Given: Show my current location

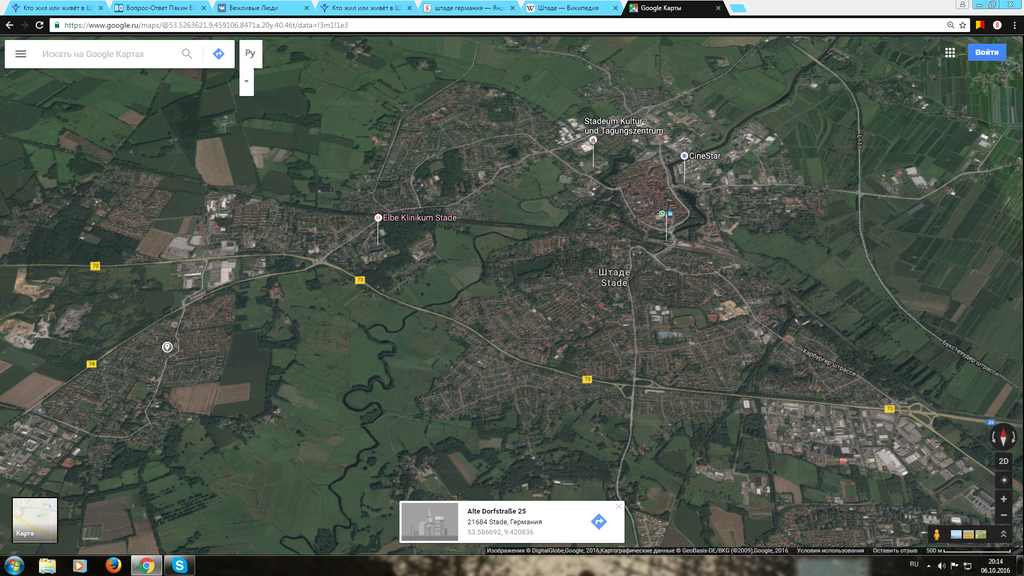Looking at the screenshot, I should click(1003, 480).
